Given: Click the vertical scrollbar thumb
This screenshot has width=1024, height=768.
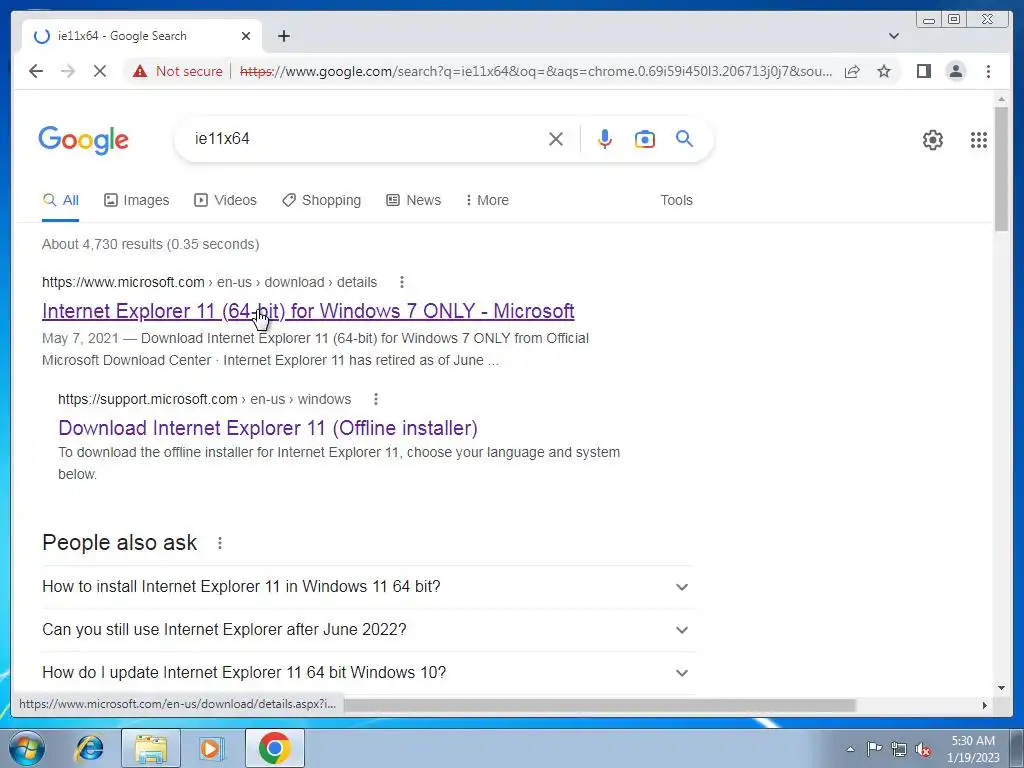Looking at the screenshot, I should pyautogui.click(x=1001, y=168).
